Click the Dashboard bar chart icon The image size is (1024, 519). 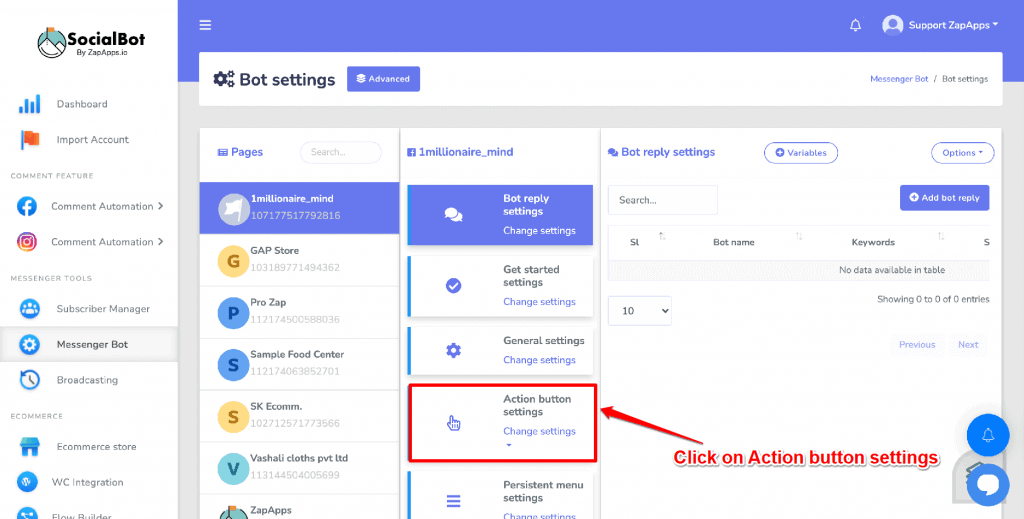29,104
